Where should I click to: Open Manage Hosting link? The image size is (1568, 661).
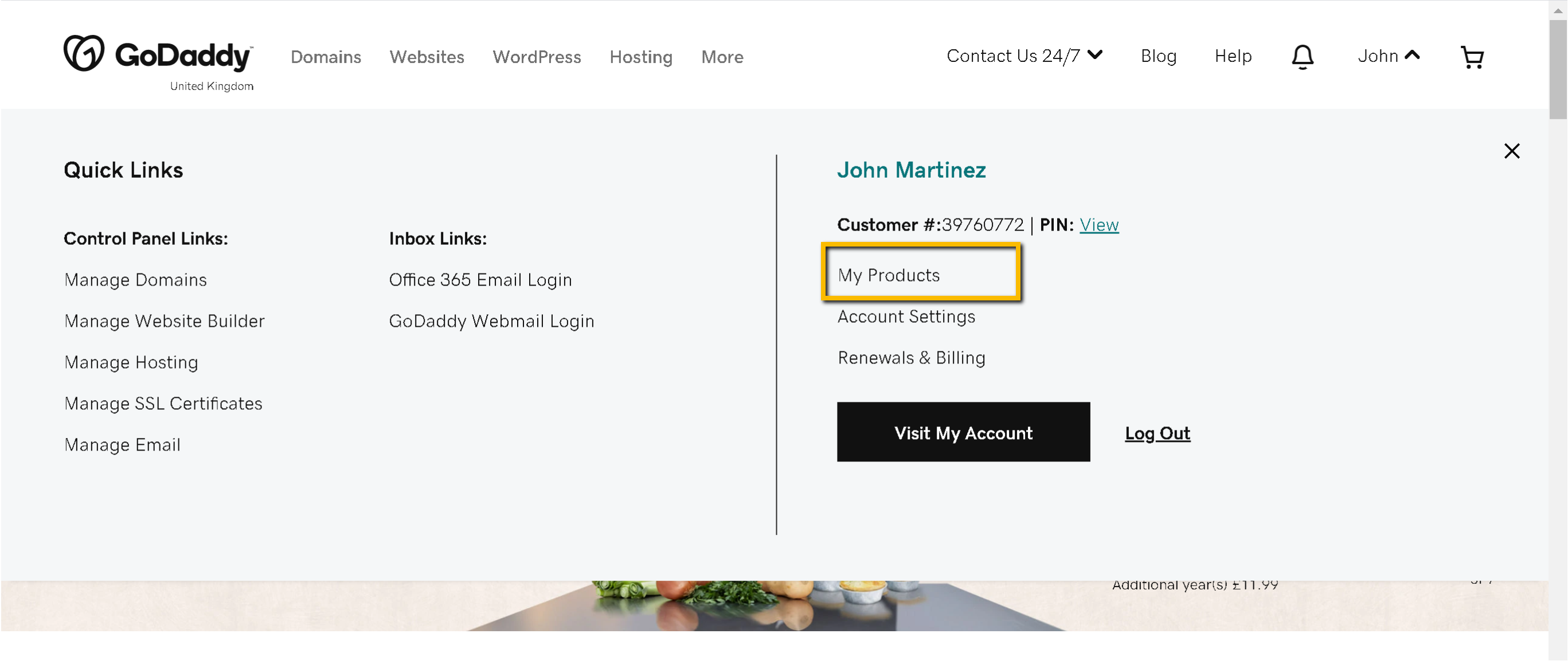tap(131, 362)
